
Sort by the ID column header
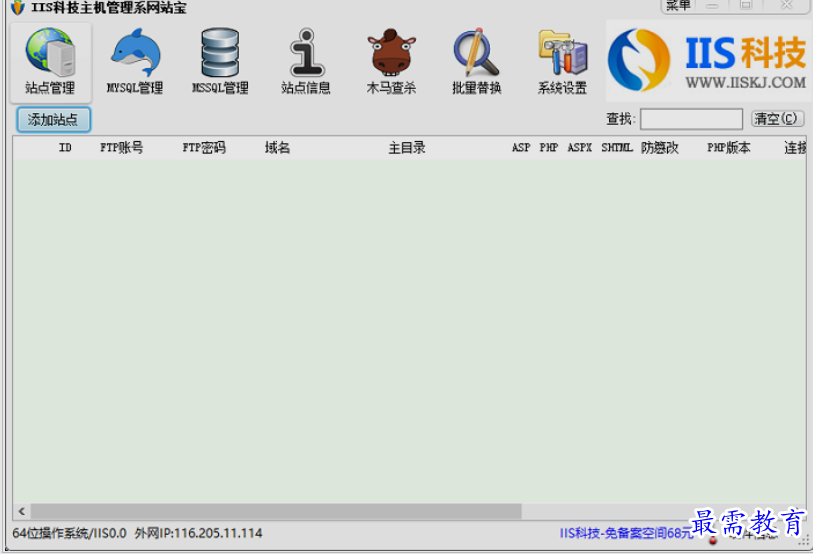point(65,148)
